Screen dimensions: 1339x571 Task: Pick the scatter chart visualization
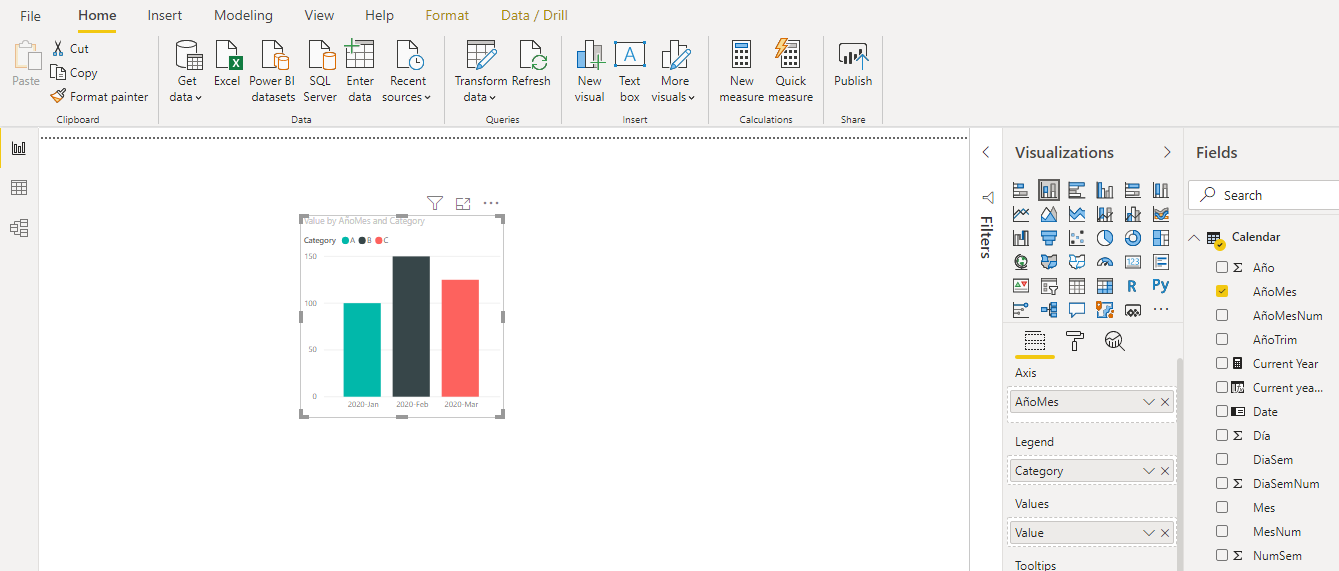click(x=1077, y=237)
